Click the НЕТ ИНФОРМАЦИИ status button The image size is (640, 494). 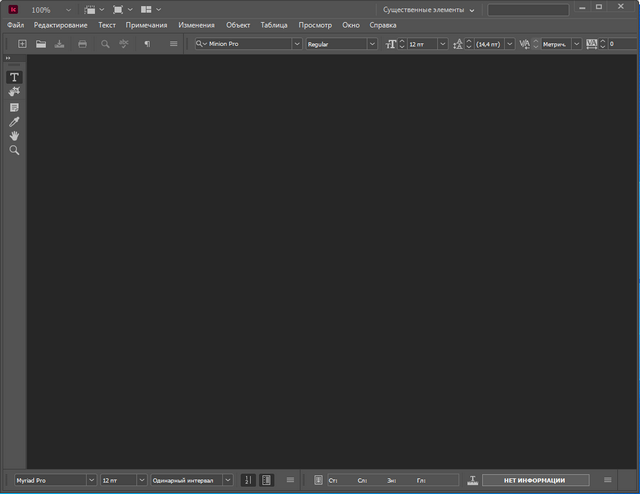pos(535,480)
